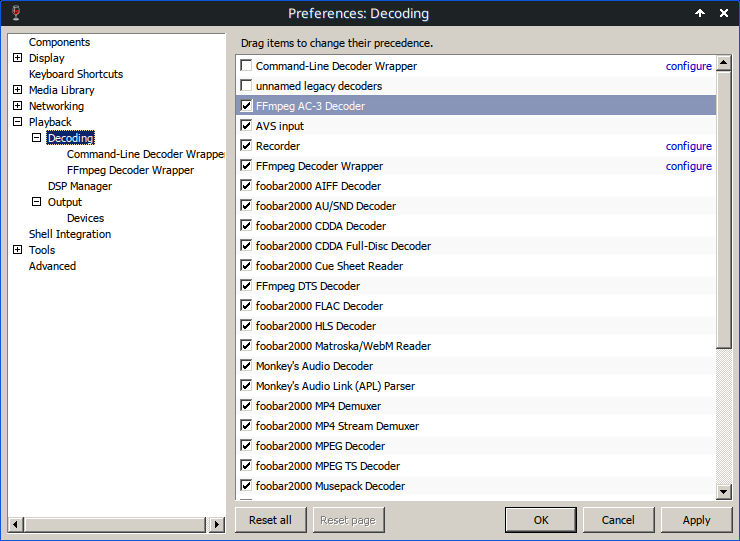This screenshot has height=541, width=740.
Task: Collapse the Playback tree node
Action: point(17,122)
